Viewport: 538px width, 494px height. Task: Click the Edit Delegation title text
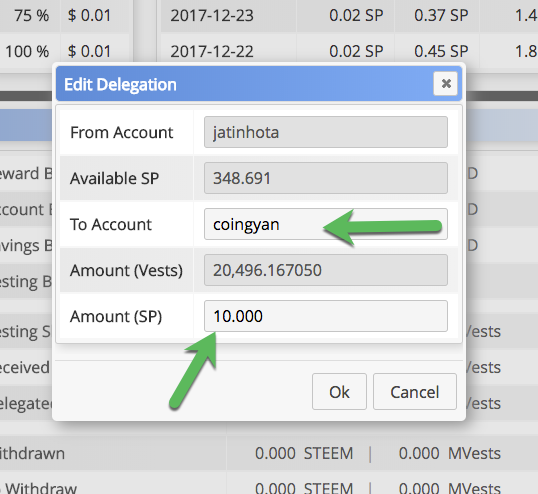tap(120, 84)
